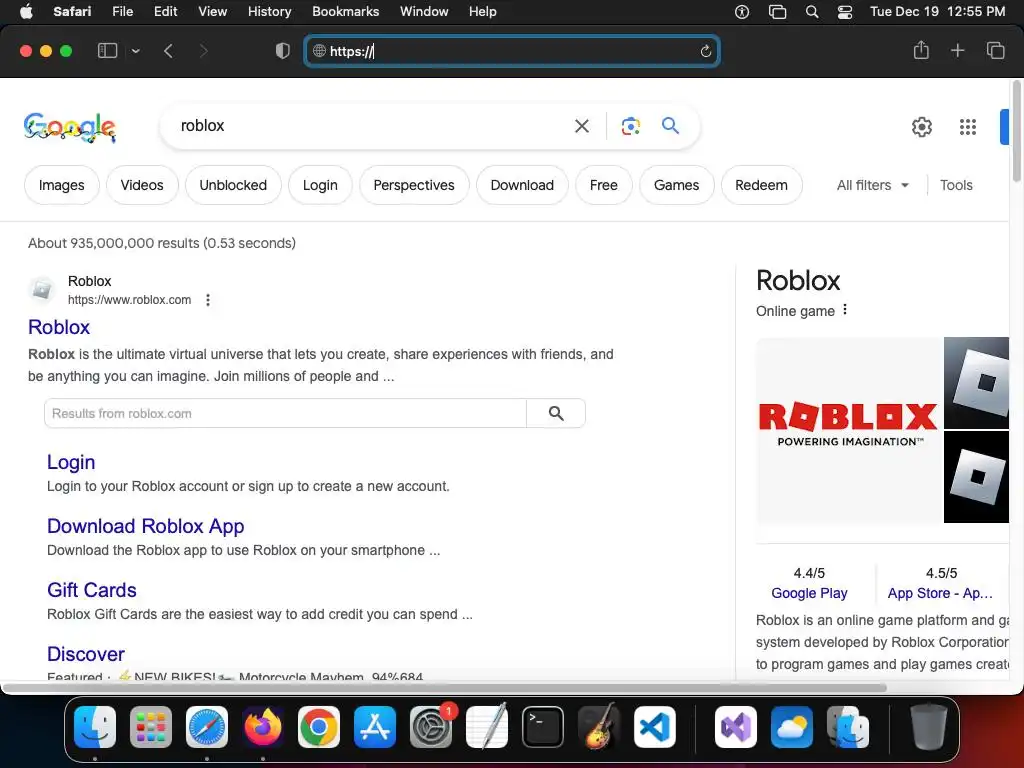Submit the Google search magnifier
Image resolution: width=1024 pixels, height=768 pixels.
click(671, 125)
